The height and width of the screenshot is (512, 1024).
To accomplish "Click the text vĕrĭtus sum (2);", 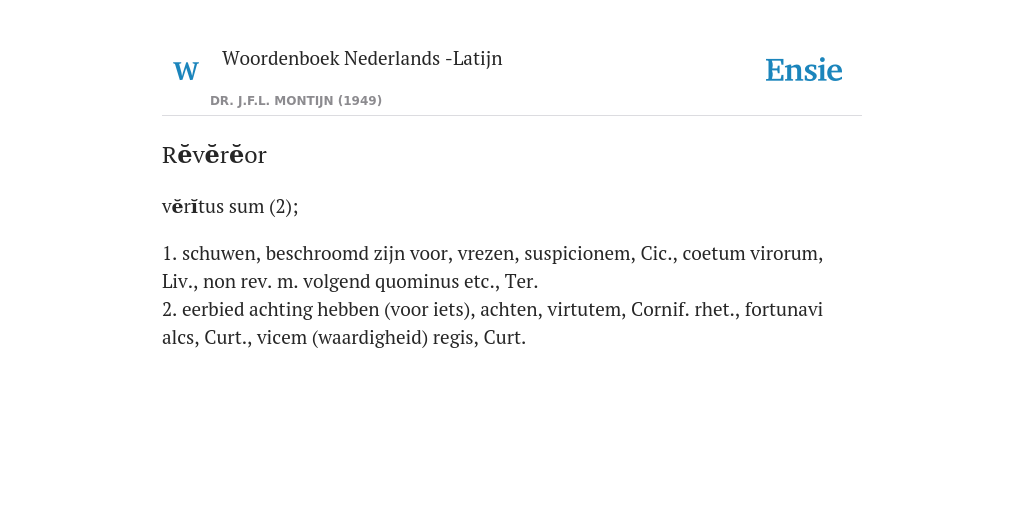I will point(230,206).
